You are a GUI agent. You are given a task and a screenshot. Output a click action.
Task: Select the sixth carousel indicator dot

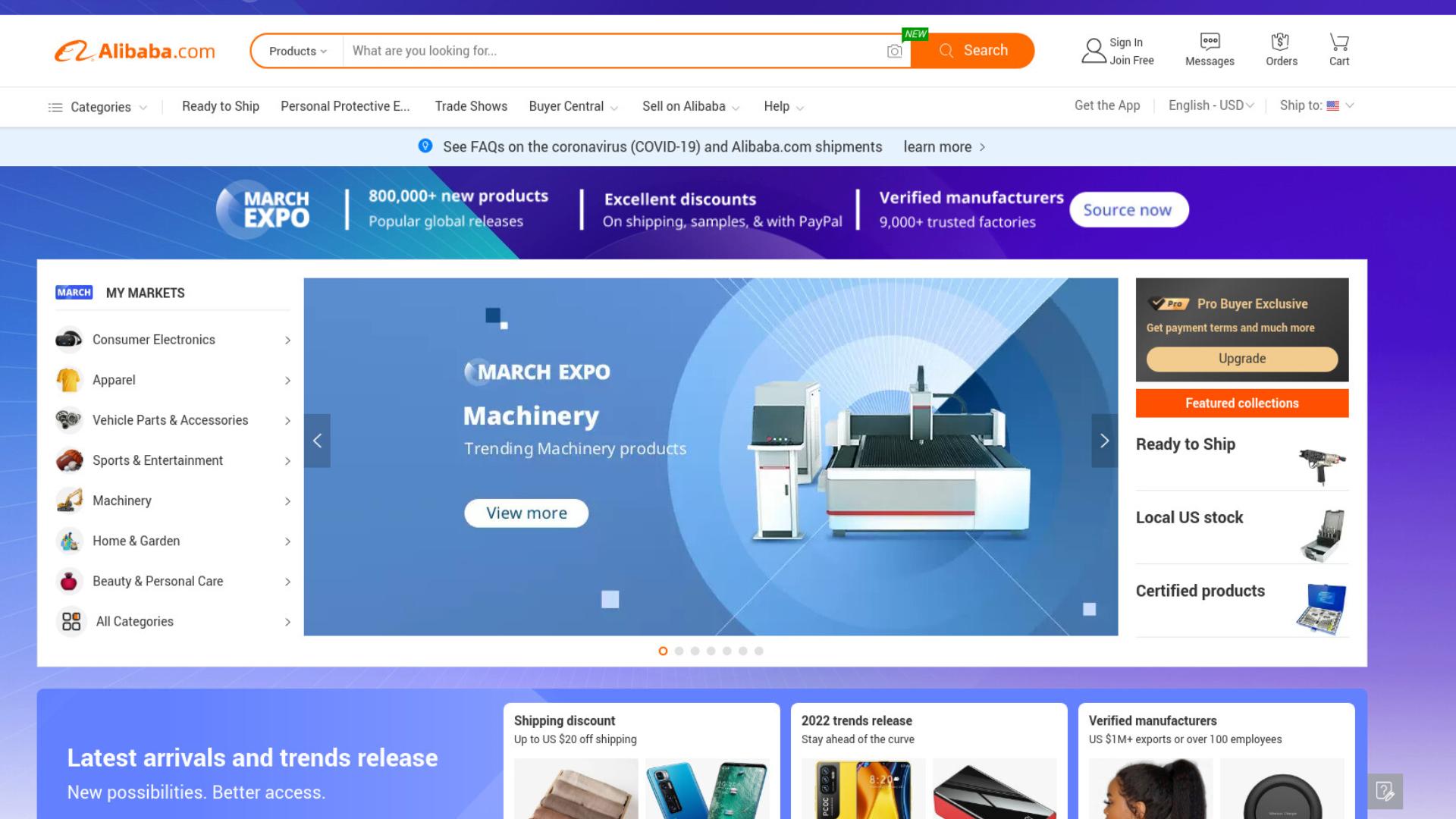742,651
